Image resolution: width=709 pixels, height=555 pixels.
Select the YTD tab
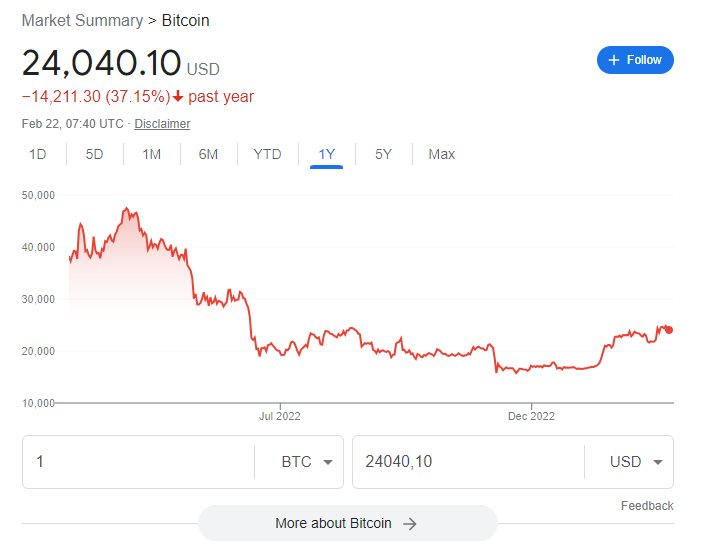267,154
